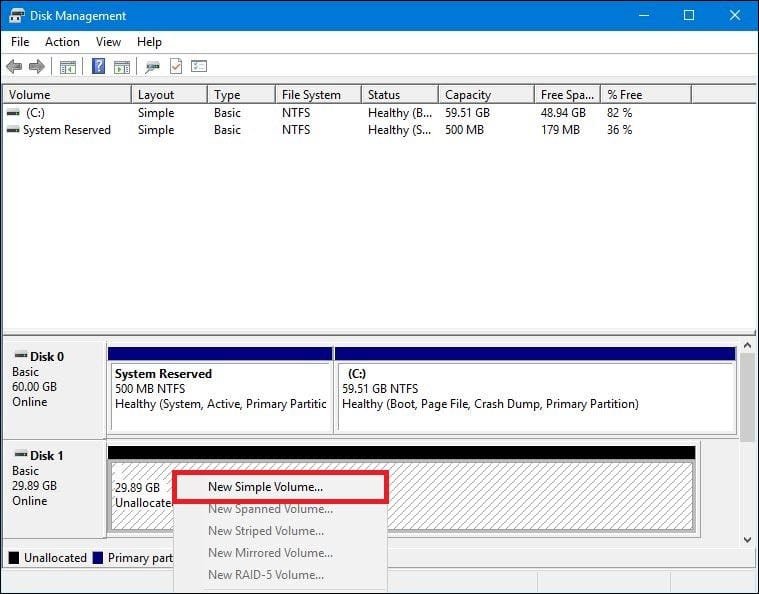The width and height of the screenshot is (759, 594).
Task: Click the 82 % free cell
Action: click(x=620, y=113)
